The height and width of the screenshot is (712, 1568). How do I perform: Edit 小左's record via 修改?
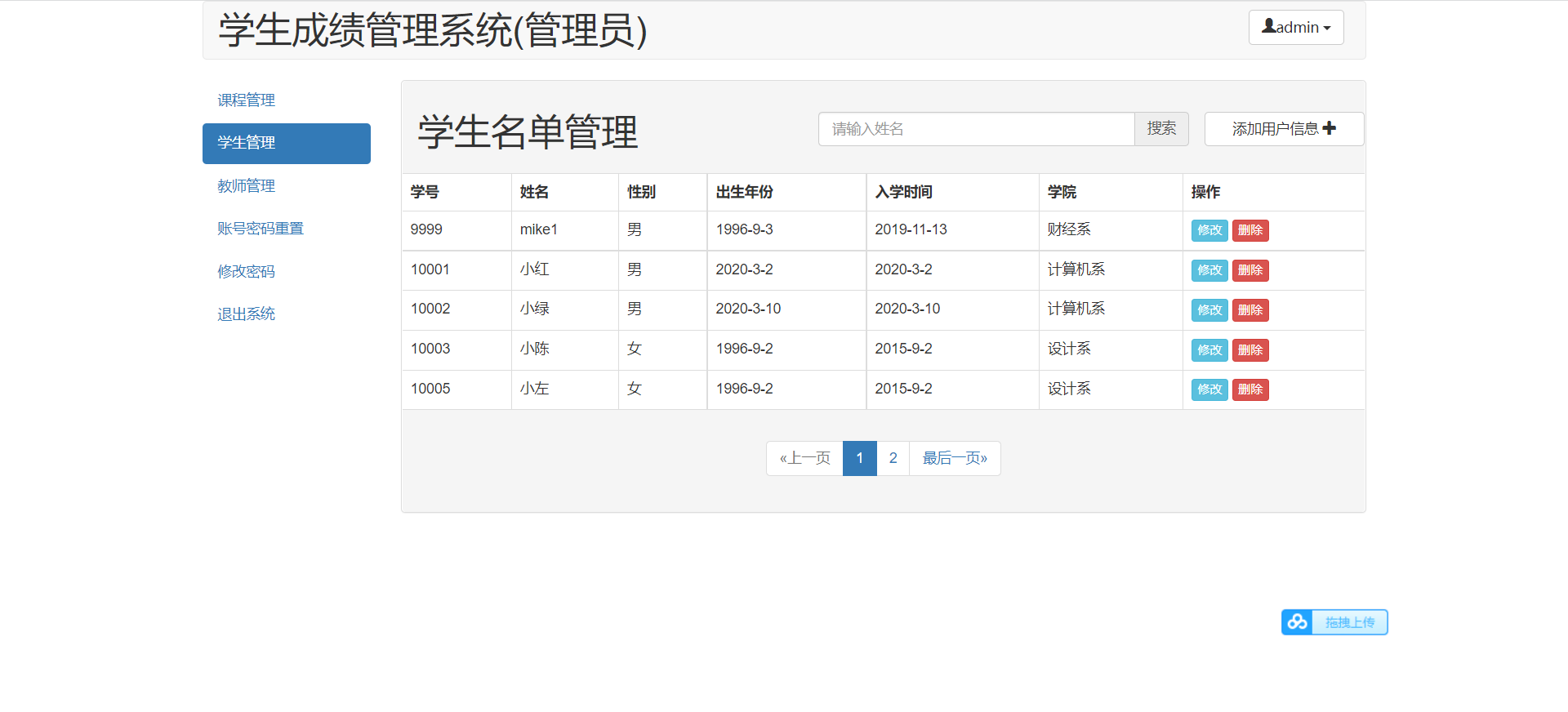[x=1209, y=389]
